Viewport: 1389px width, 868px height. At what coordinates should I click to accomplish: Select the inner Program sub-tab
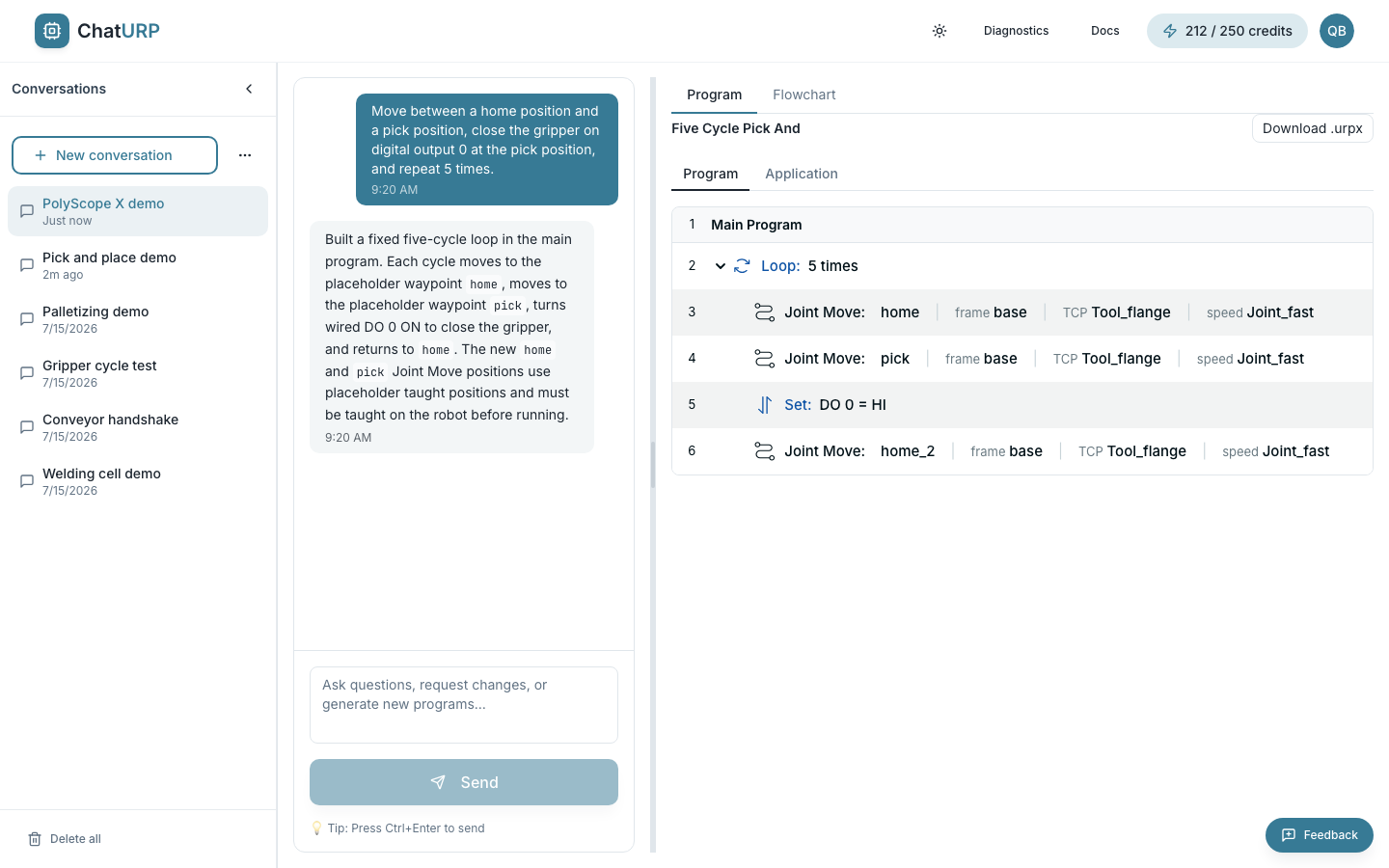(x=710, y=174)
